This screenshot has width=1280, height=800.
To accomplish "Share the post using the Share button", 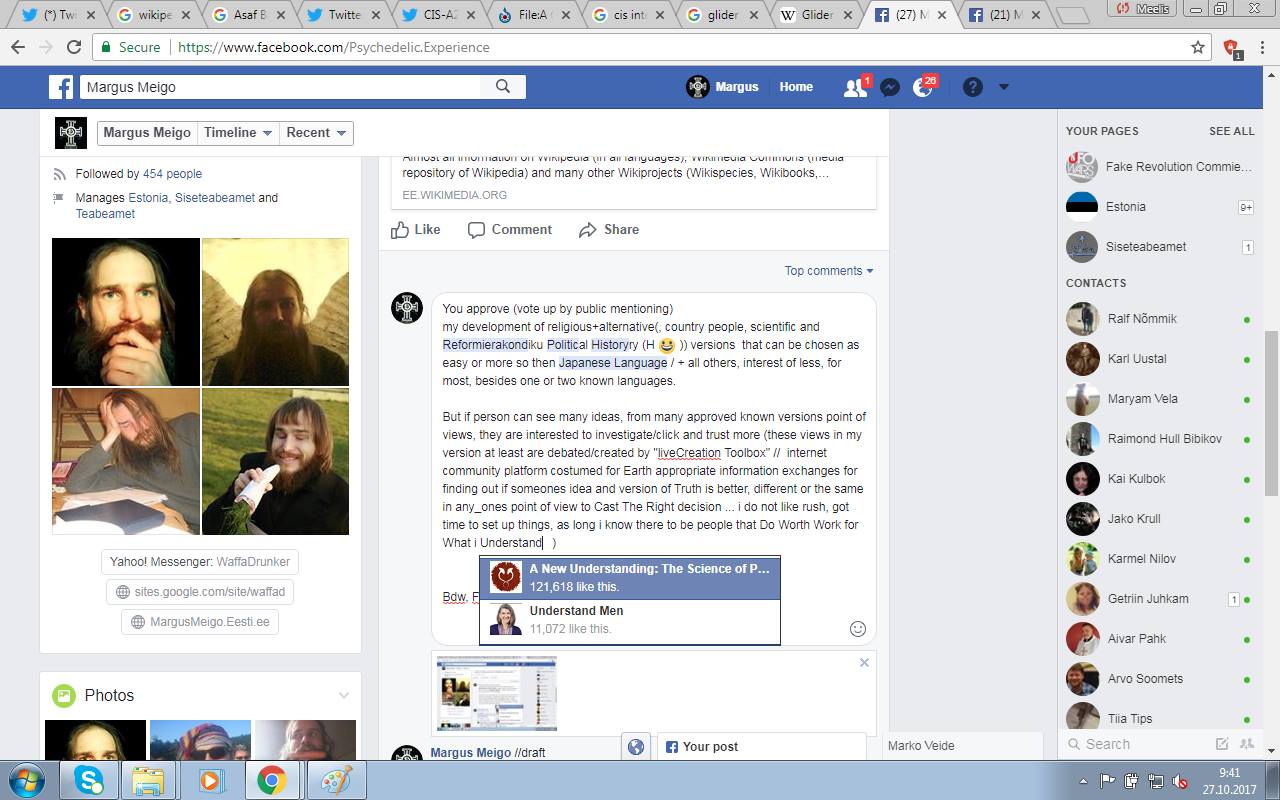I will 609,230.
